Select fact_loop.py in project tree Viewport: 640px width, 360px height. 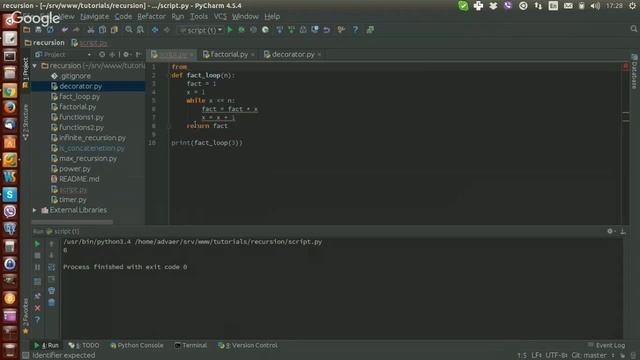pyautogui.click(x=80, y=97)
